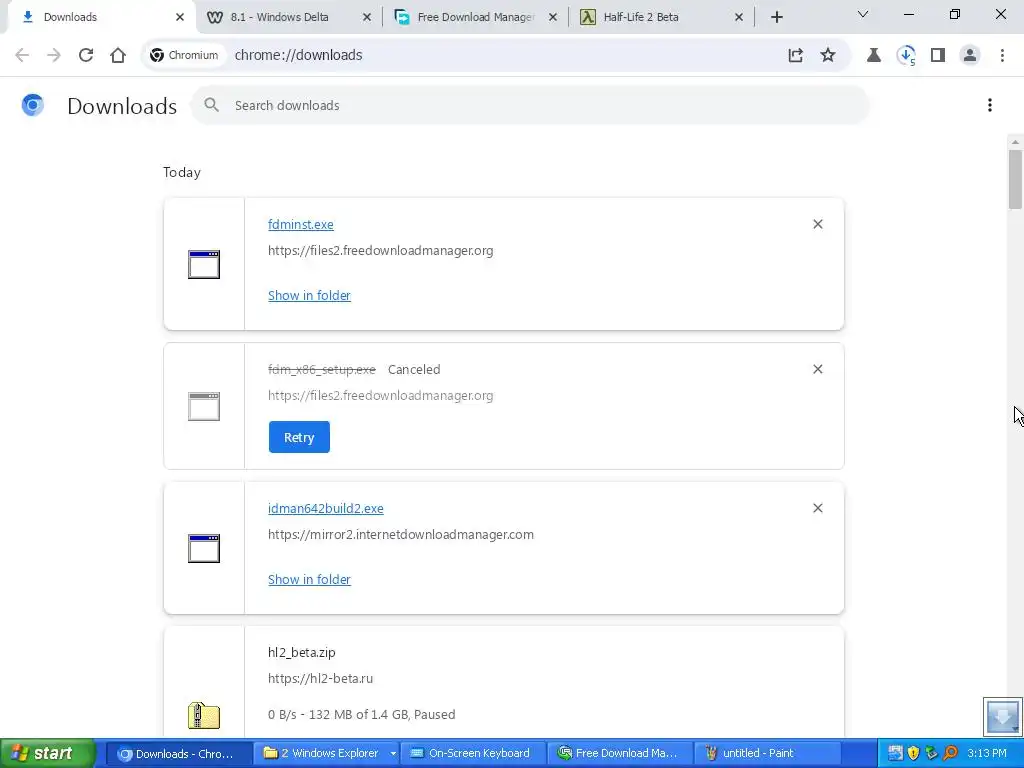Click the share page icon
This screenshot has width=1024, height=768.
click(795, 55)
